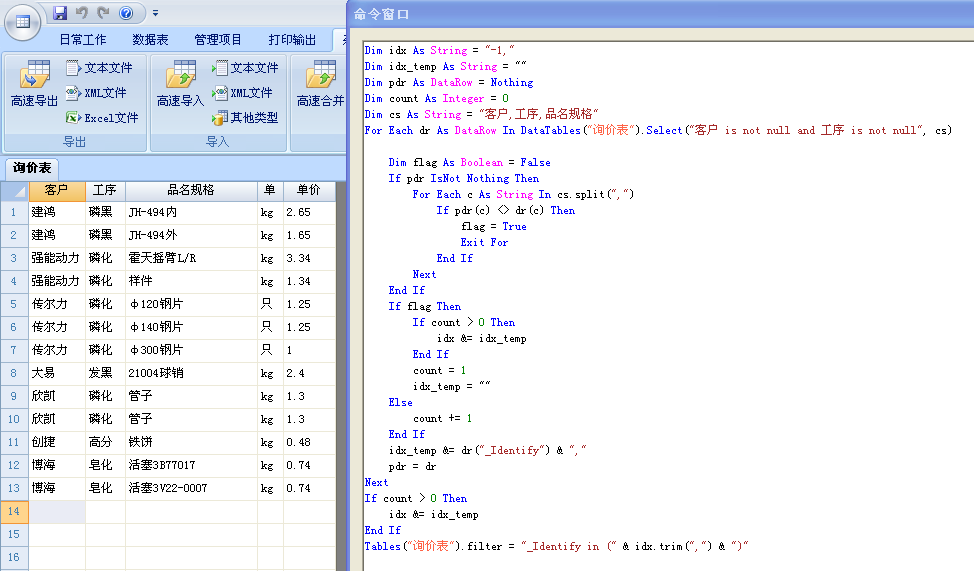Click cell 创捷 in row 11
974x571 pixels.
pyautogui.click(x=57, y=442)
